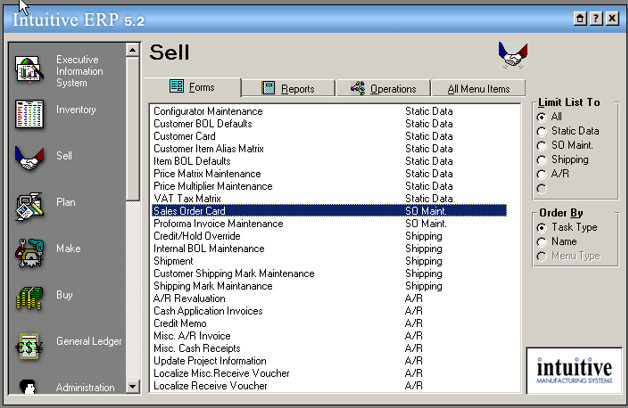Click sidebar scrollbar up arrow
Image resolution: width=628 pixels, height=408 pixels.
pos(133,50)
